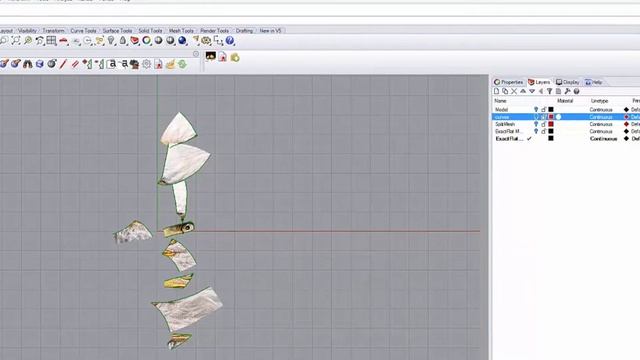Toggle visibility bulb of curves layer
The height and width of the screenshot is (360, 640).
[x=536, y=117]
